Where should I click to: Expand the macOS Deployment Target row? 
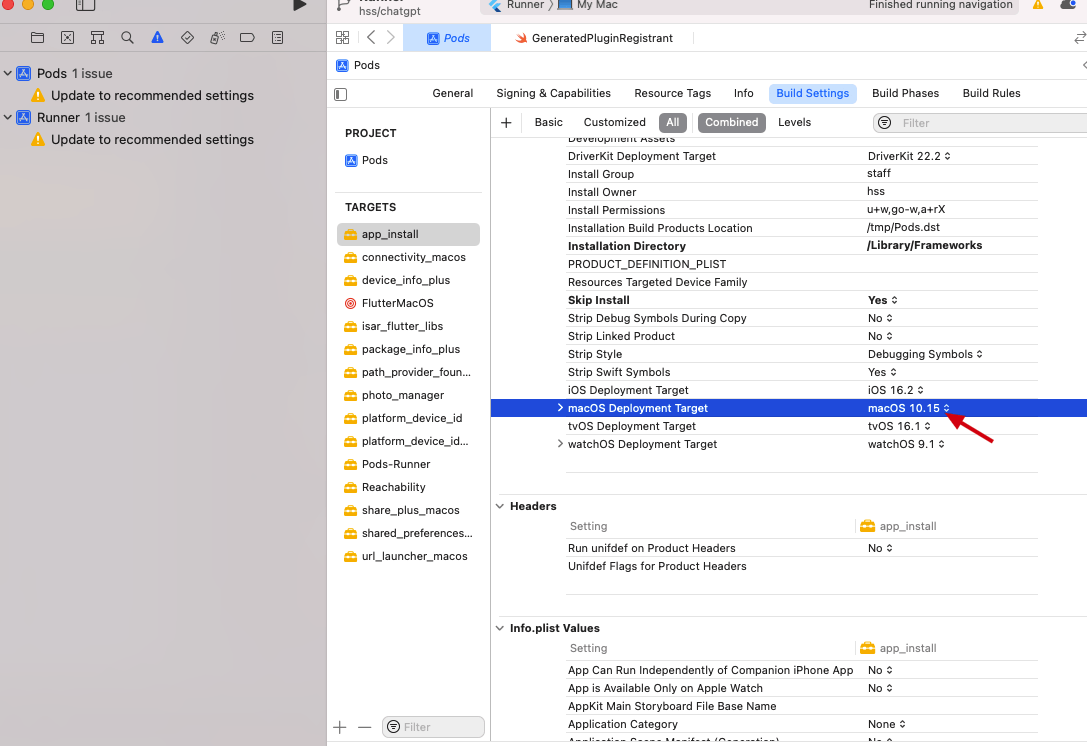point(560,408)
